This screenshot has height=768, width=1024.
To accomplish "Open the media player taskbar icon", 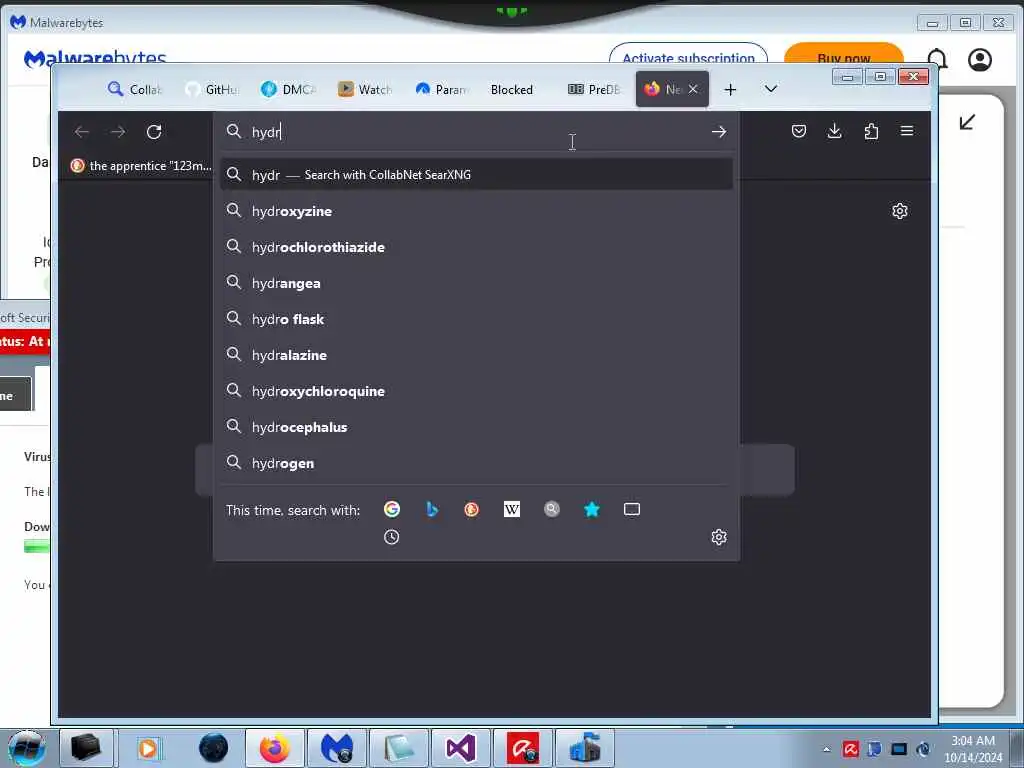I will pos(148,748).
